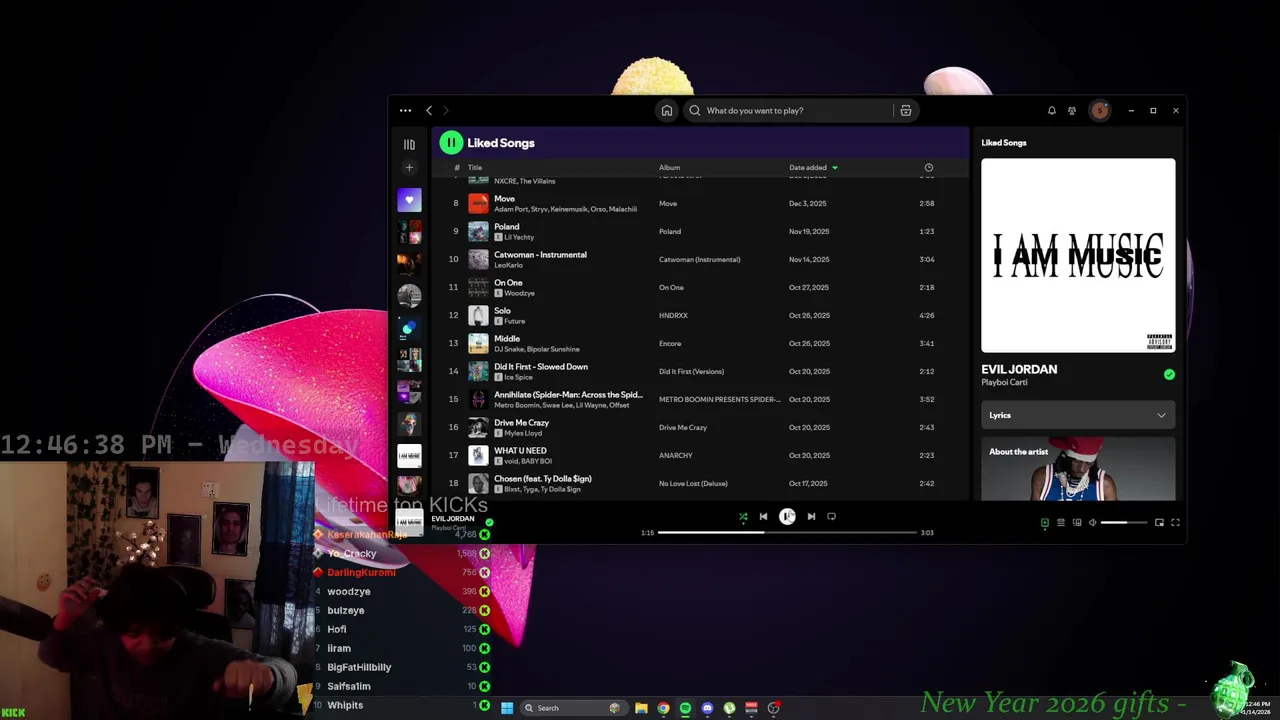Open the miniplayer

point(1159,523)
